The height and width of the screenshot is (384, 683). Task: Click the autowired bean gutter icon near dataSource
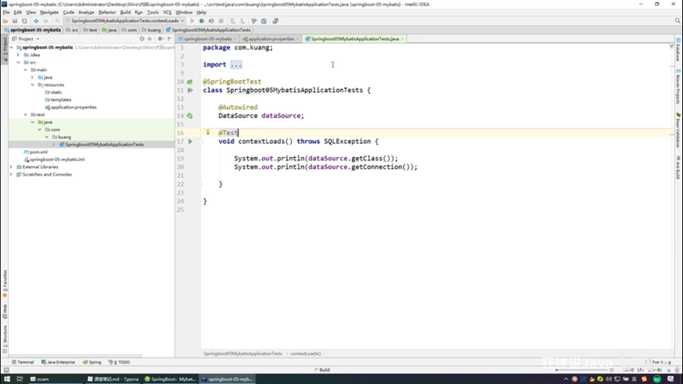(x=190, y=116)
